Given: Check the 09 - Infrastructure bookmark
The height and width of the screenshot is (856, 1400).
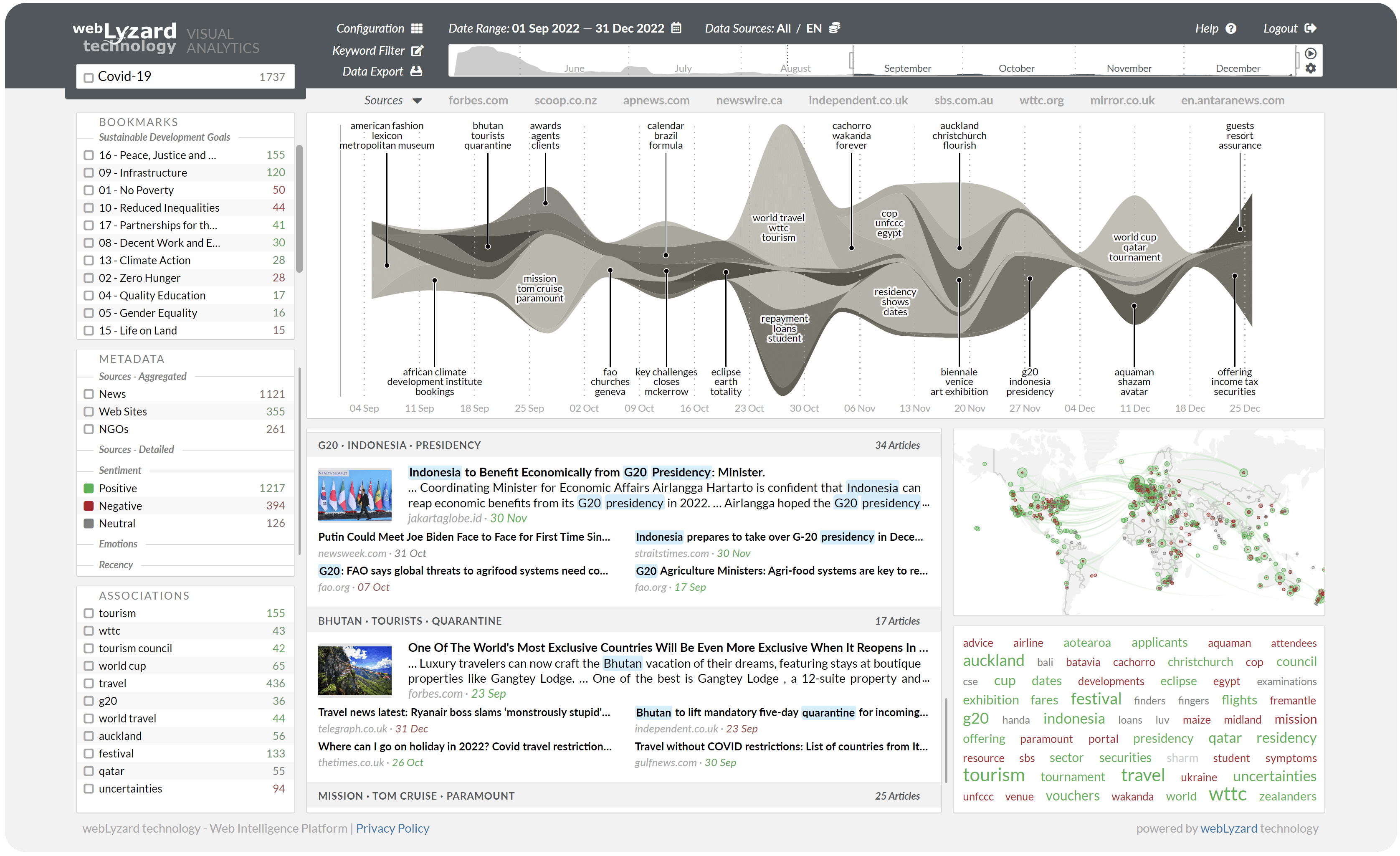Looking at the screenshot, I should 89,173.
